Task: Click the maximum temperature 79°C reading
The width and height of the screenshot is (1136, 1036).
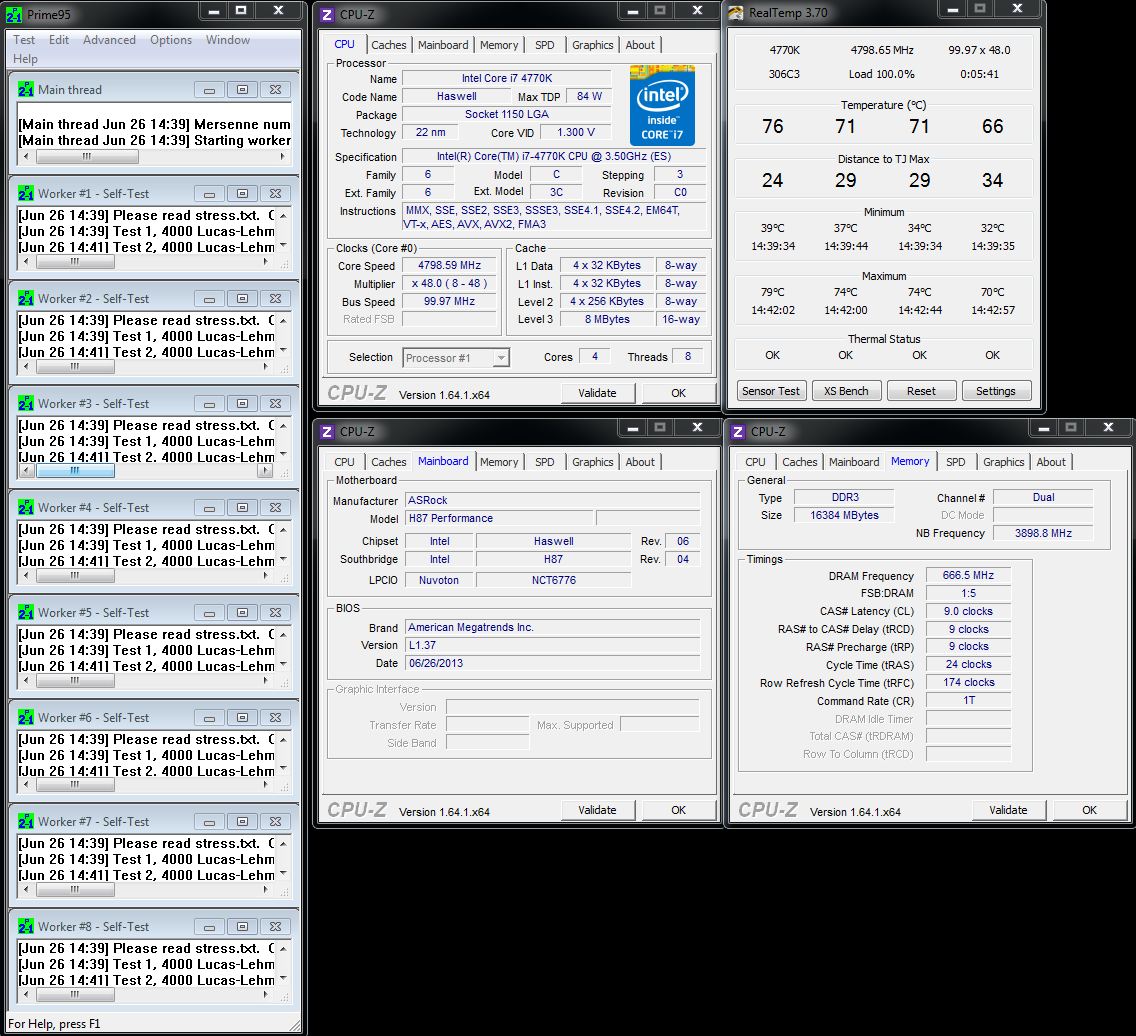Action: point(773,292)
